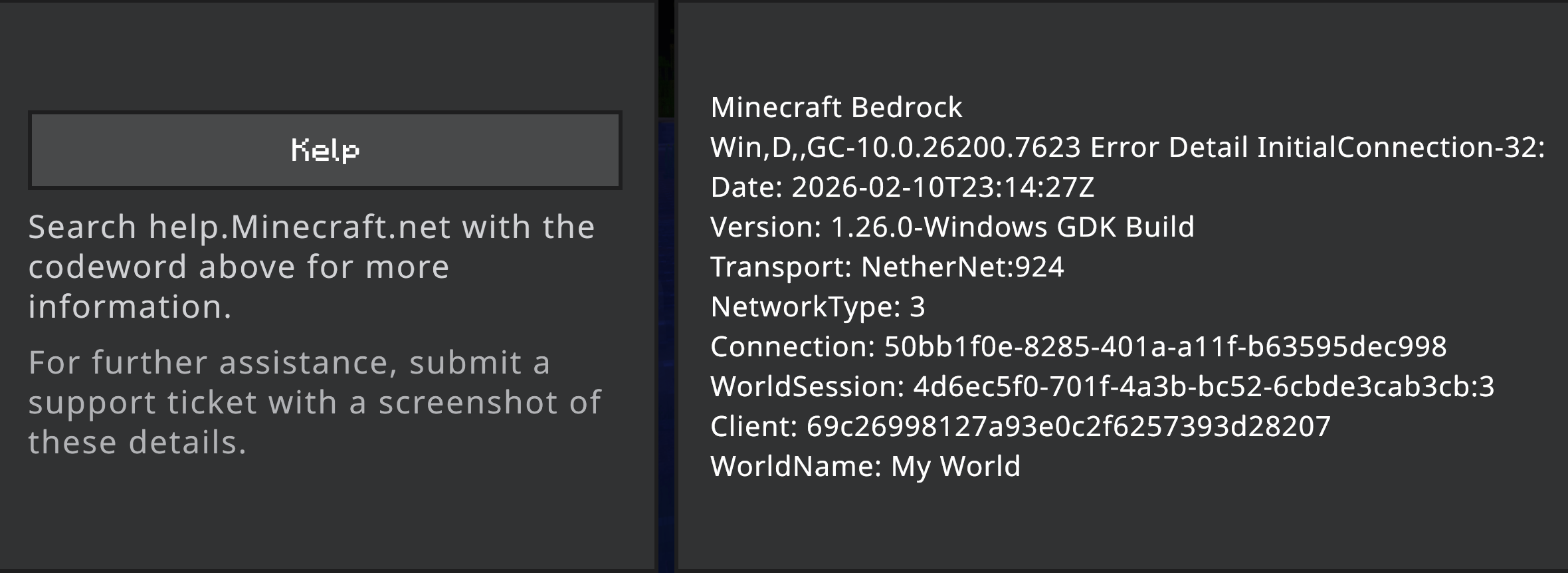Click the help.Minecraft.net address text
The height and width of the screenshot is (573, 1568).
(300, 227)
